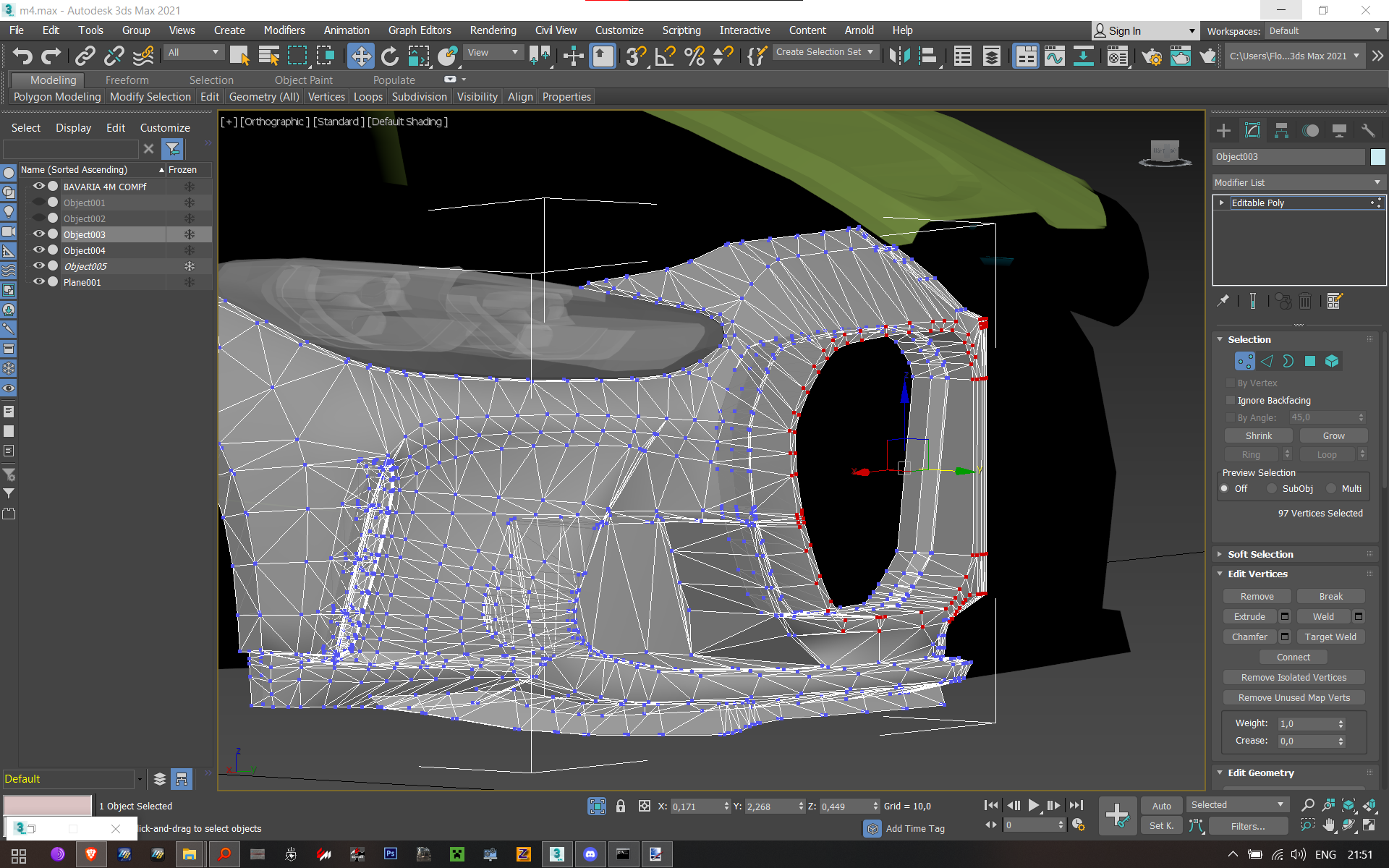Open the Utilities wrench panel tab

pos(1368,130)
